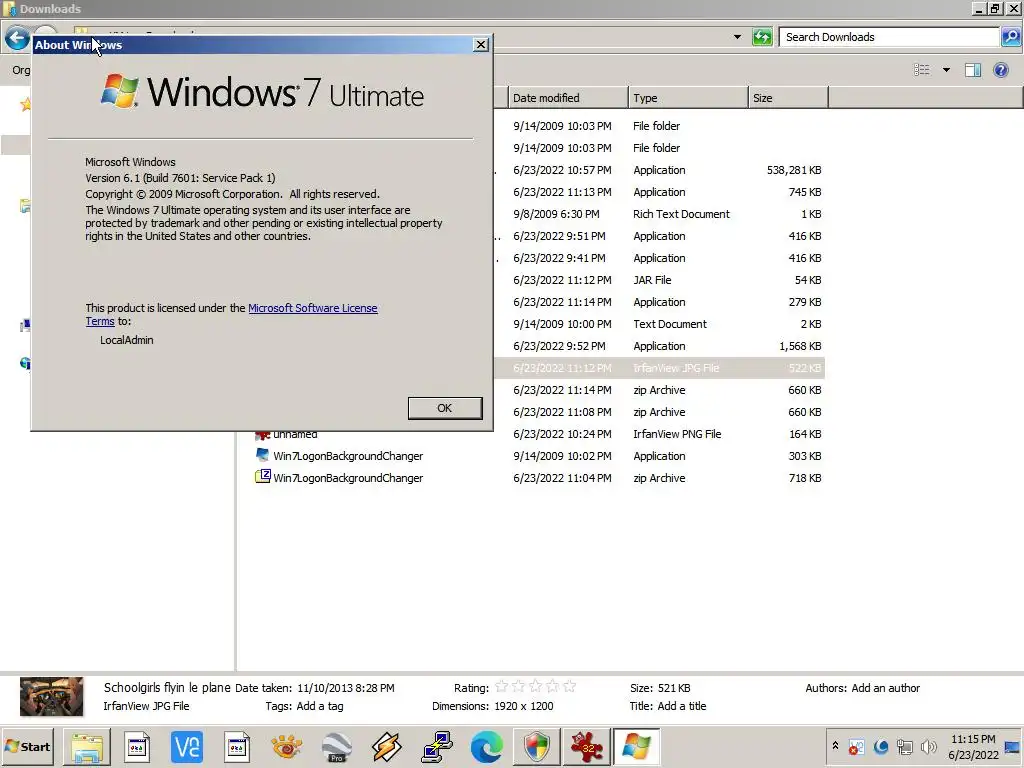This screenshot has height=768, width=1024.
Task: Open the VNC taskbar icon
Action: click(x=187, y=746)
